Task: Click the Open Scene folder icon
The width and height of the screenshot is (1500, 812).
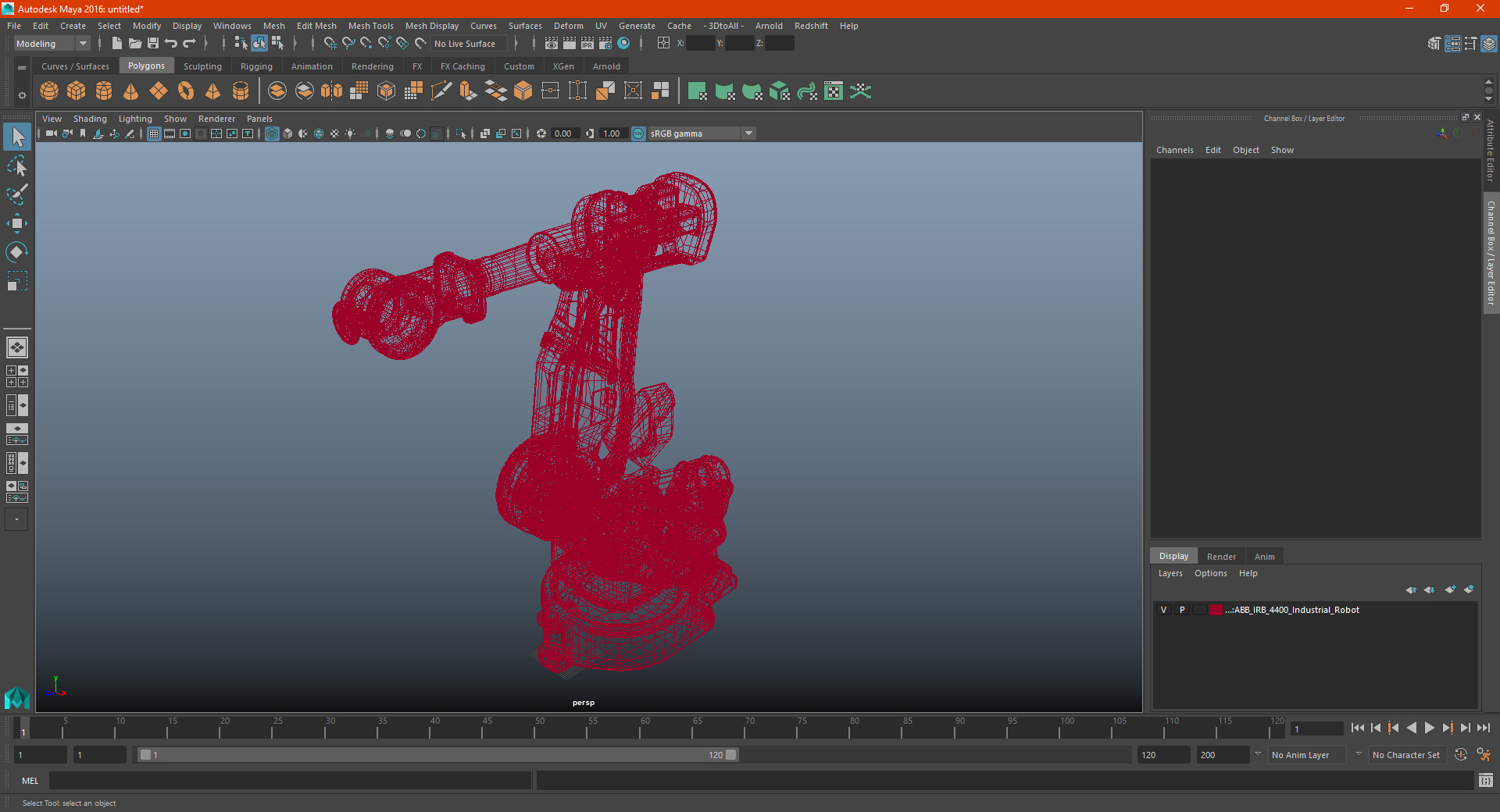Action: pyautogui.click(x=134, y=44)
